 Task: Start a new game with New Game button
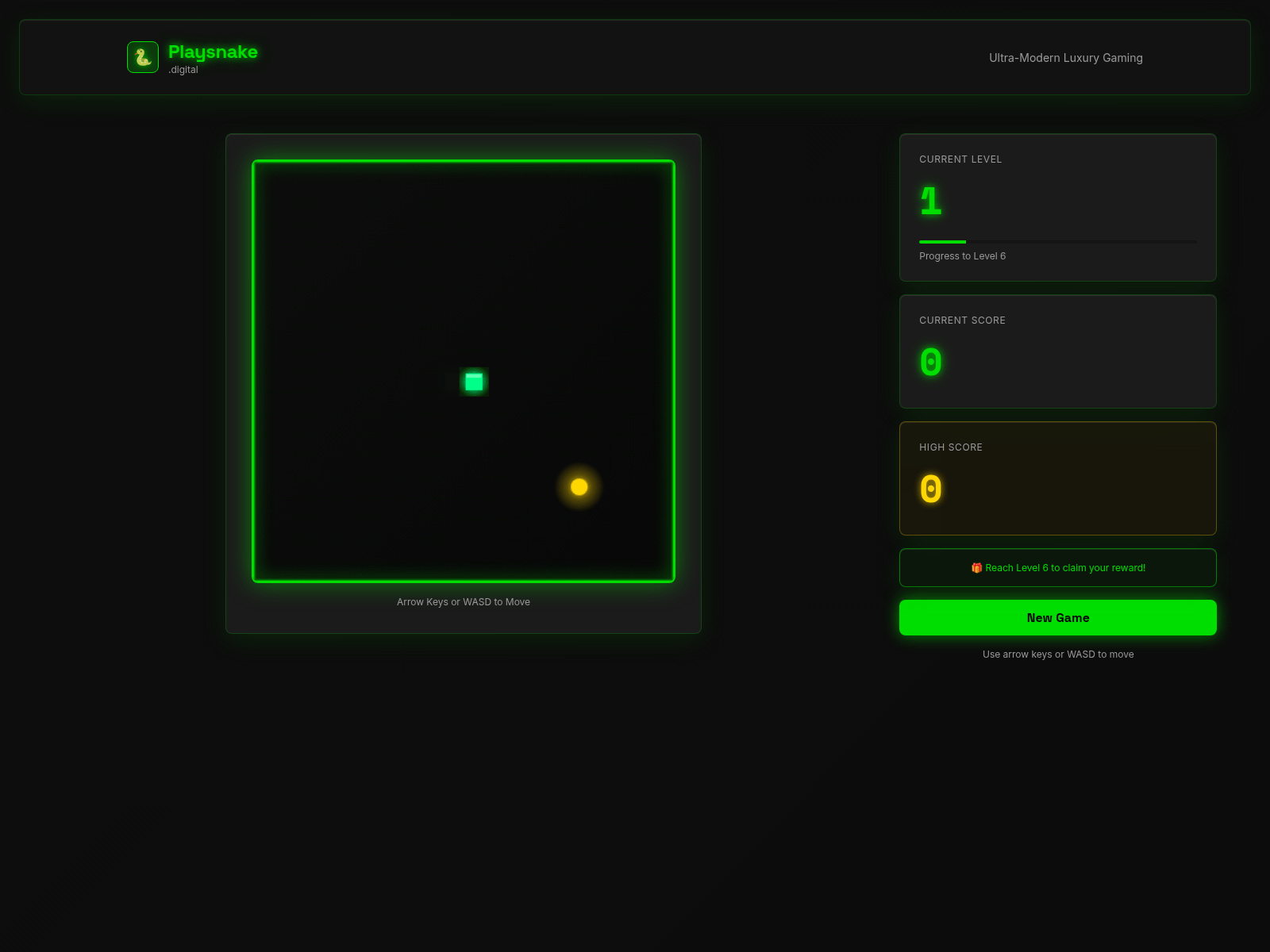click(1057, 617)
